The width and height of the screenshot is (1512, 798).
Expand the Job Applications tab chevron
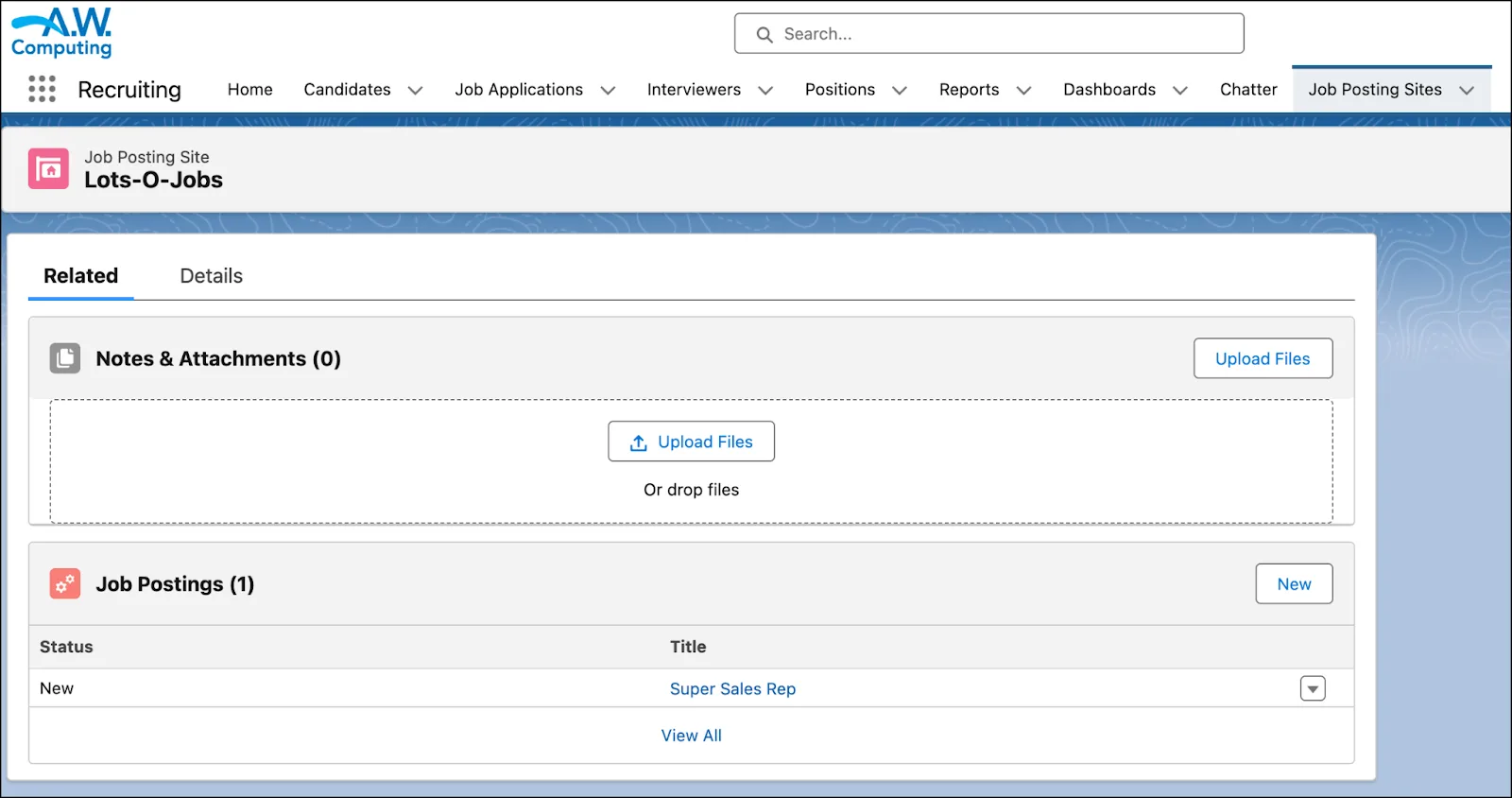[x=608, y=90]
